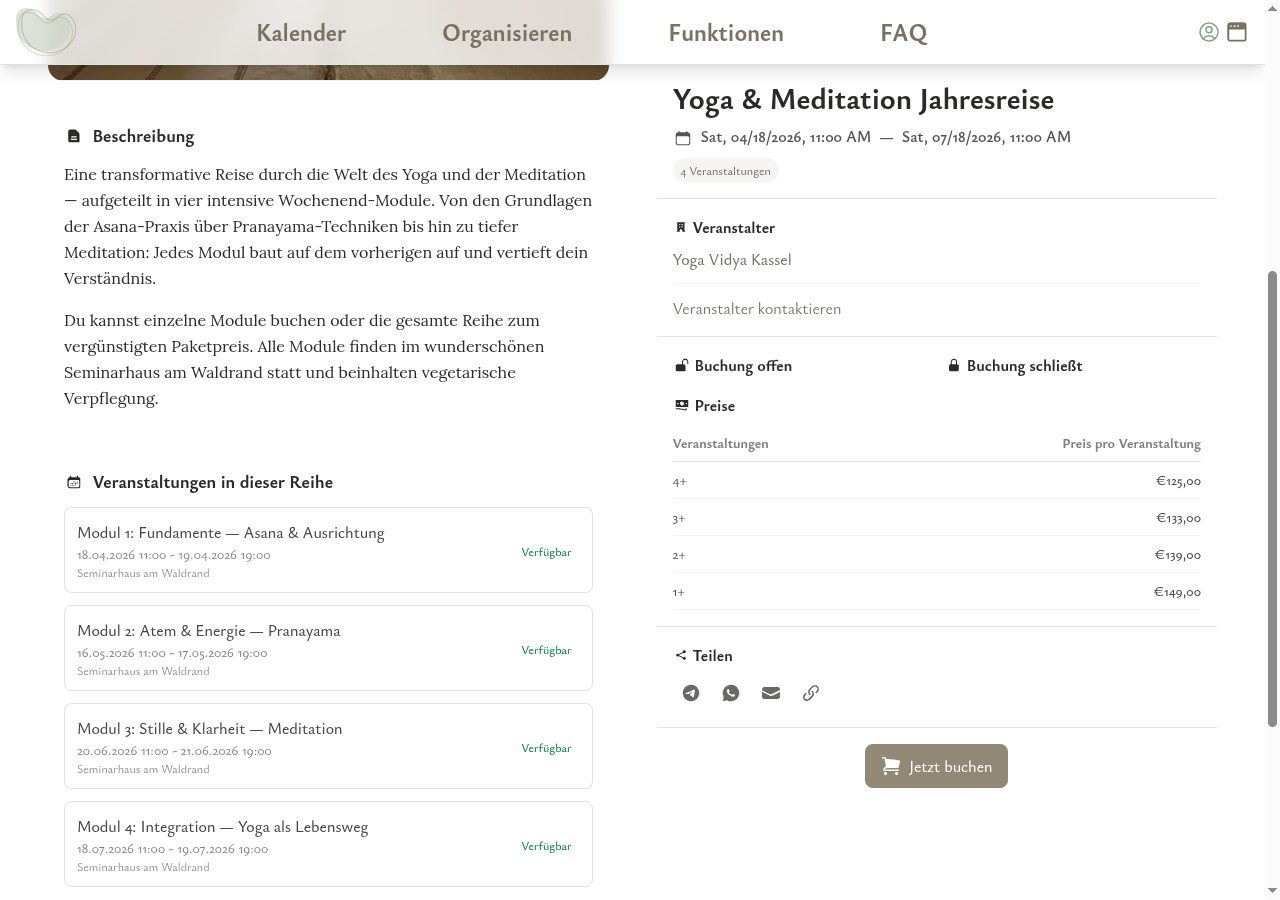Select Modul 1: Fundamente event card

coord(328,550)
